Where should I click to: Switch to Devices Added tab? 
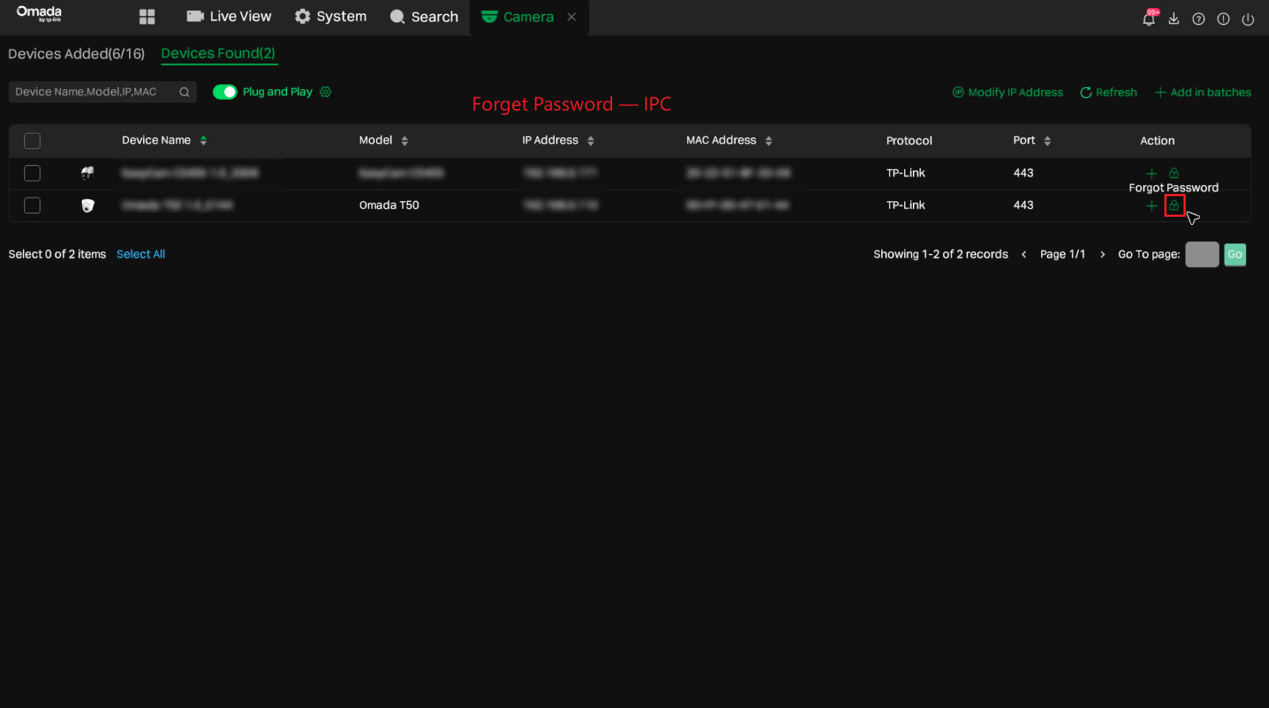(x=76, y=54)
